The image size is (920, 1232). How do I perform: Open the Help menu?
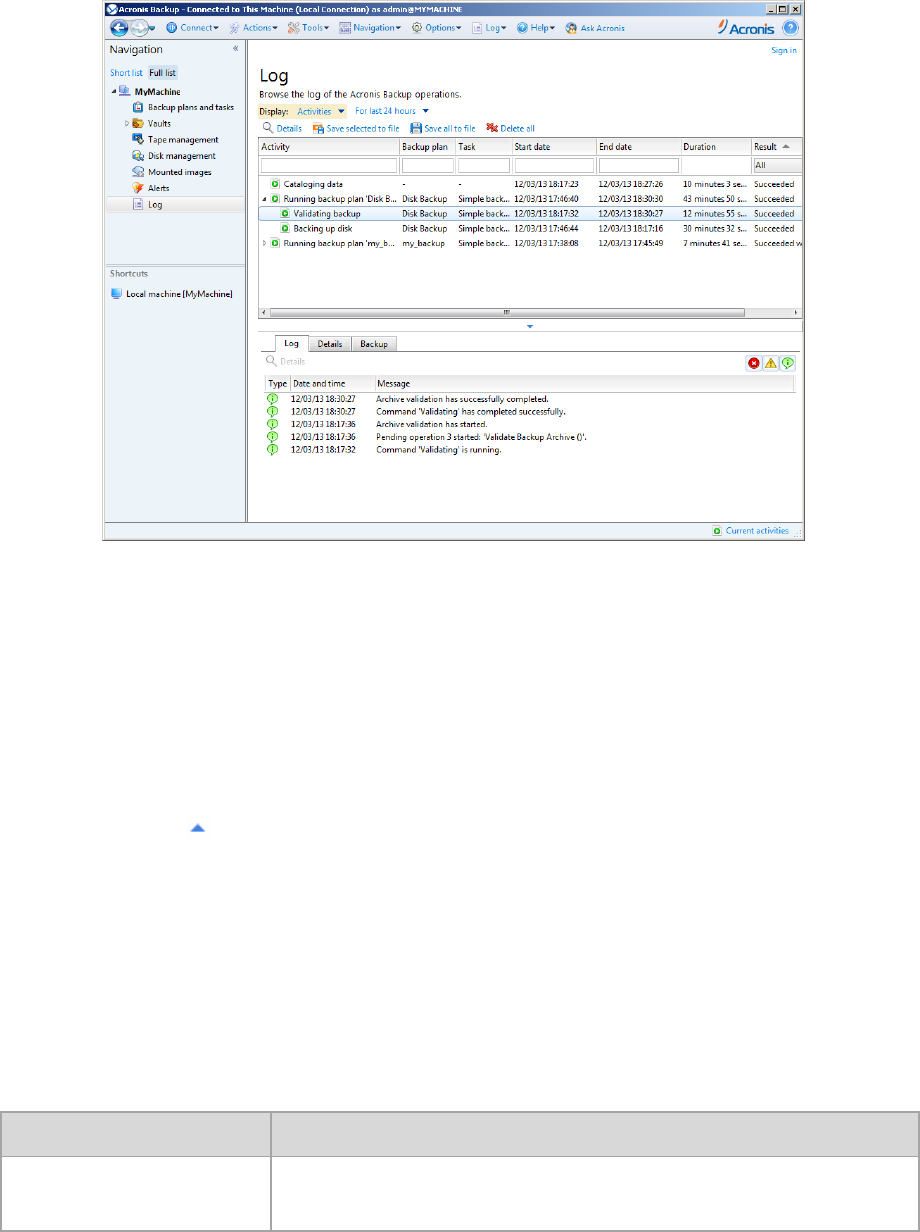pos(536,28)
